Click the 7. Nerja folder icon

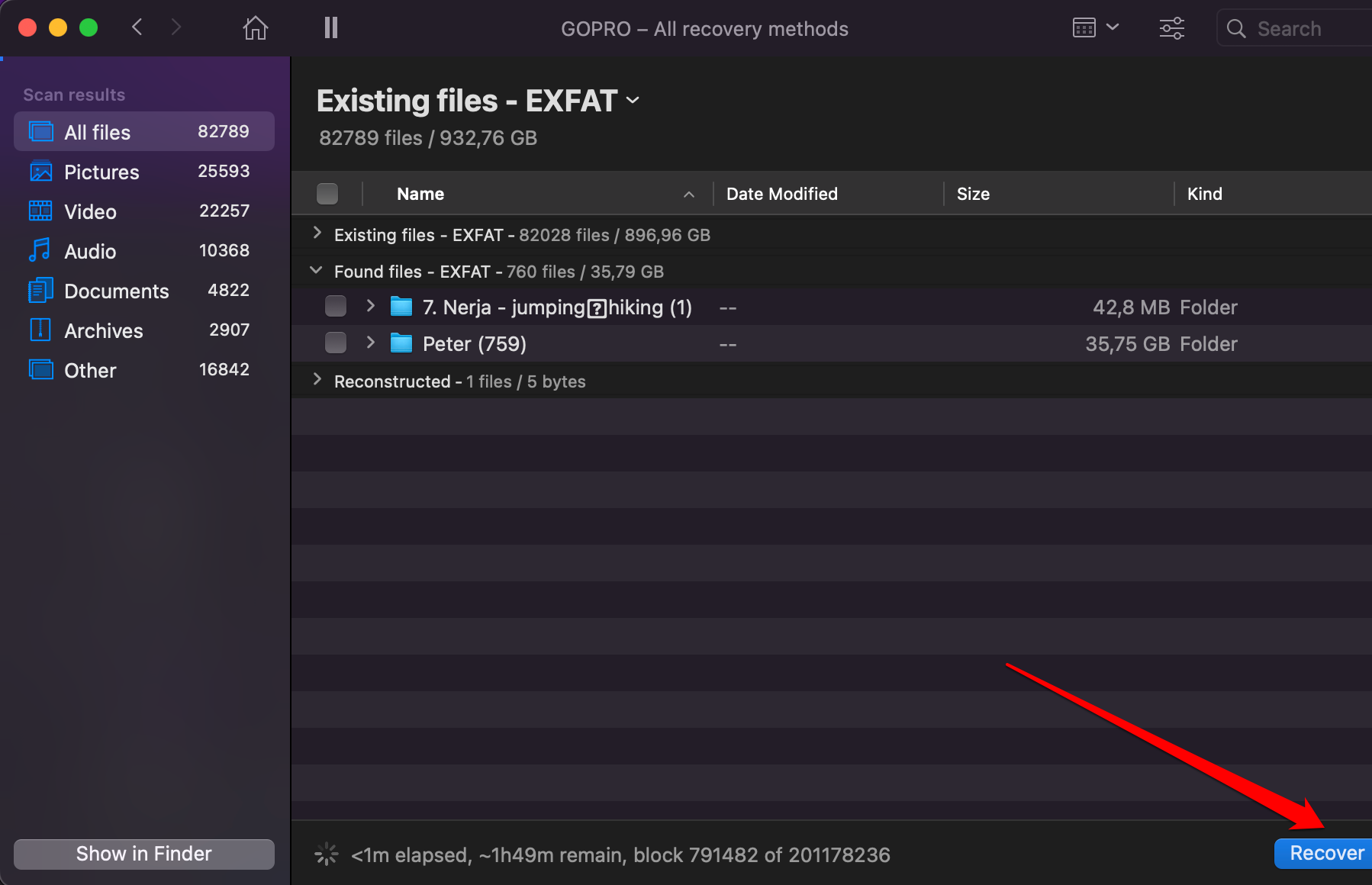click(x=401, y=306)
